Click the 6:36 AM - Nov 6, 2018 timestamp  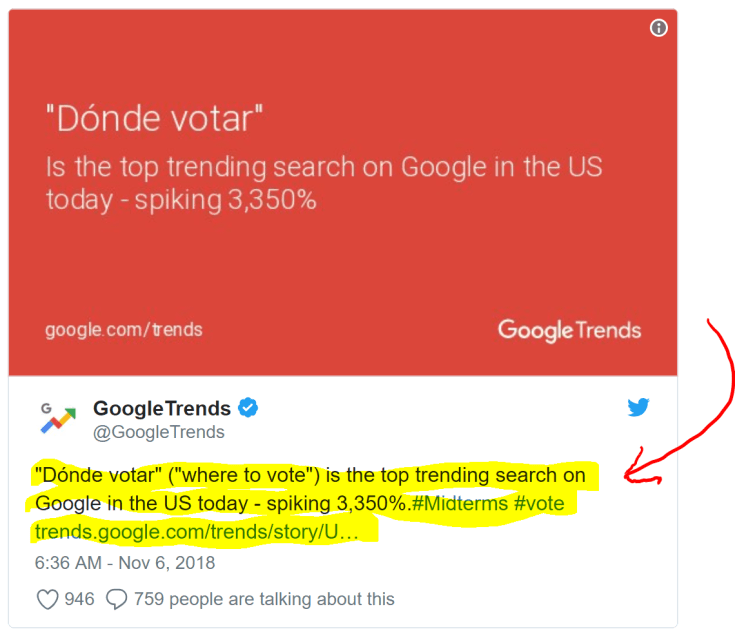pos(125,562)
